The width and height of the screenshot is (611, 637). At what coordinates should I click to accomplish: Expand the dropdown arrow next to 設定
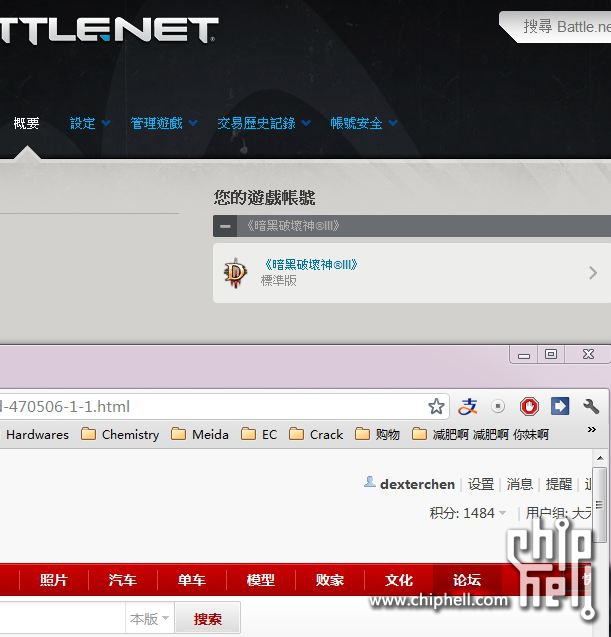click(106, 122)
